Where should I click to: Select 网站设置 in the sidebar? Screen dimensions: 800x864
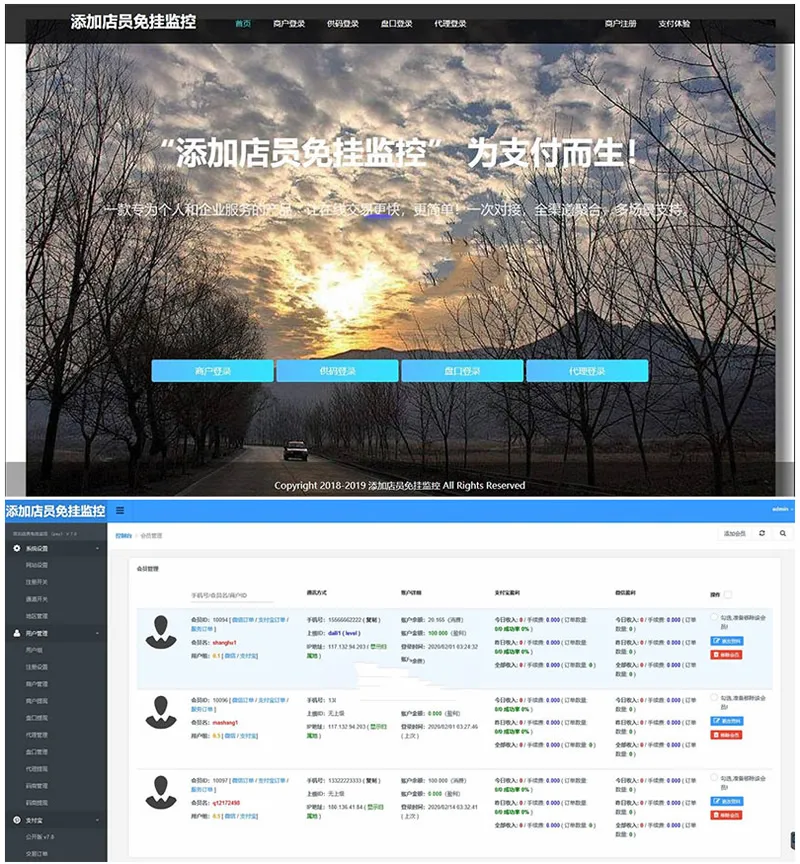point(36,565)
